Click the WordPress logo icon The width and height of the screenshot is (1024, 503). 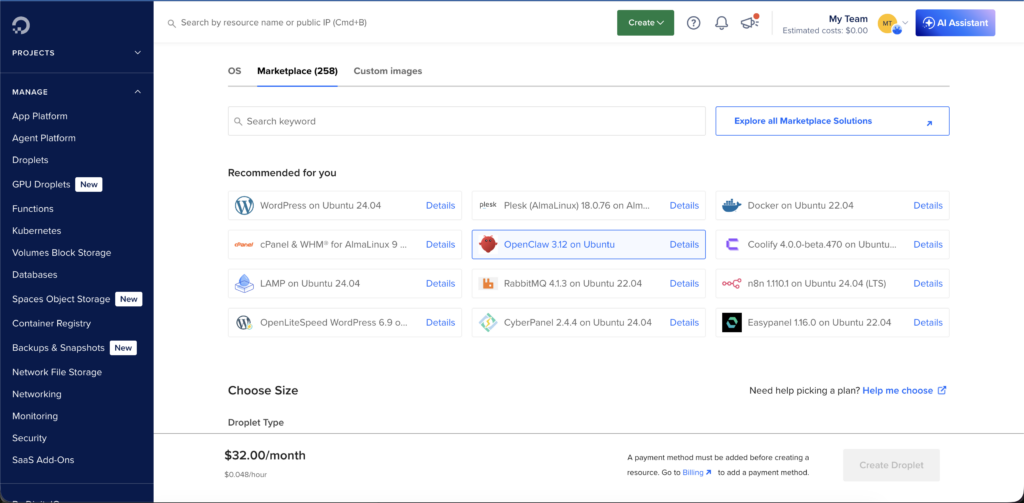pyautogui.click(x=244, y=205)
